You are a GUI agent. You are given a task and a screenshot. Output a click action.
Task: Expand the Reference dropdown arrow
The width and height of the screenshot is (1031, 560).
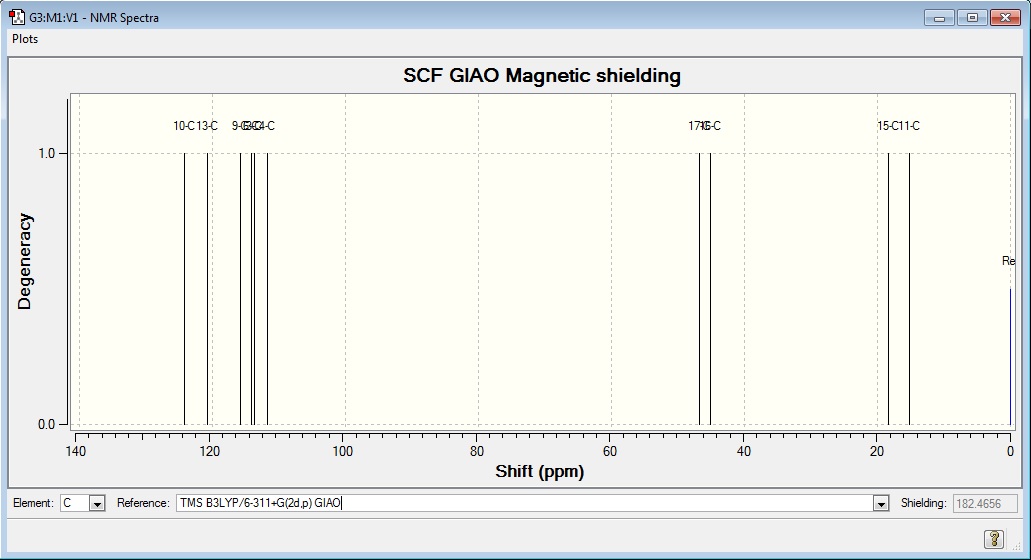pos(881,503)
